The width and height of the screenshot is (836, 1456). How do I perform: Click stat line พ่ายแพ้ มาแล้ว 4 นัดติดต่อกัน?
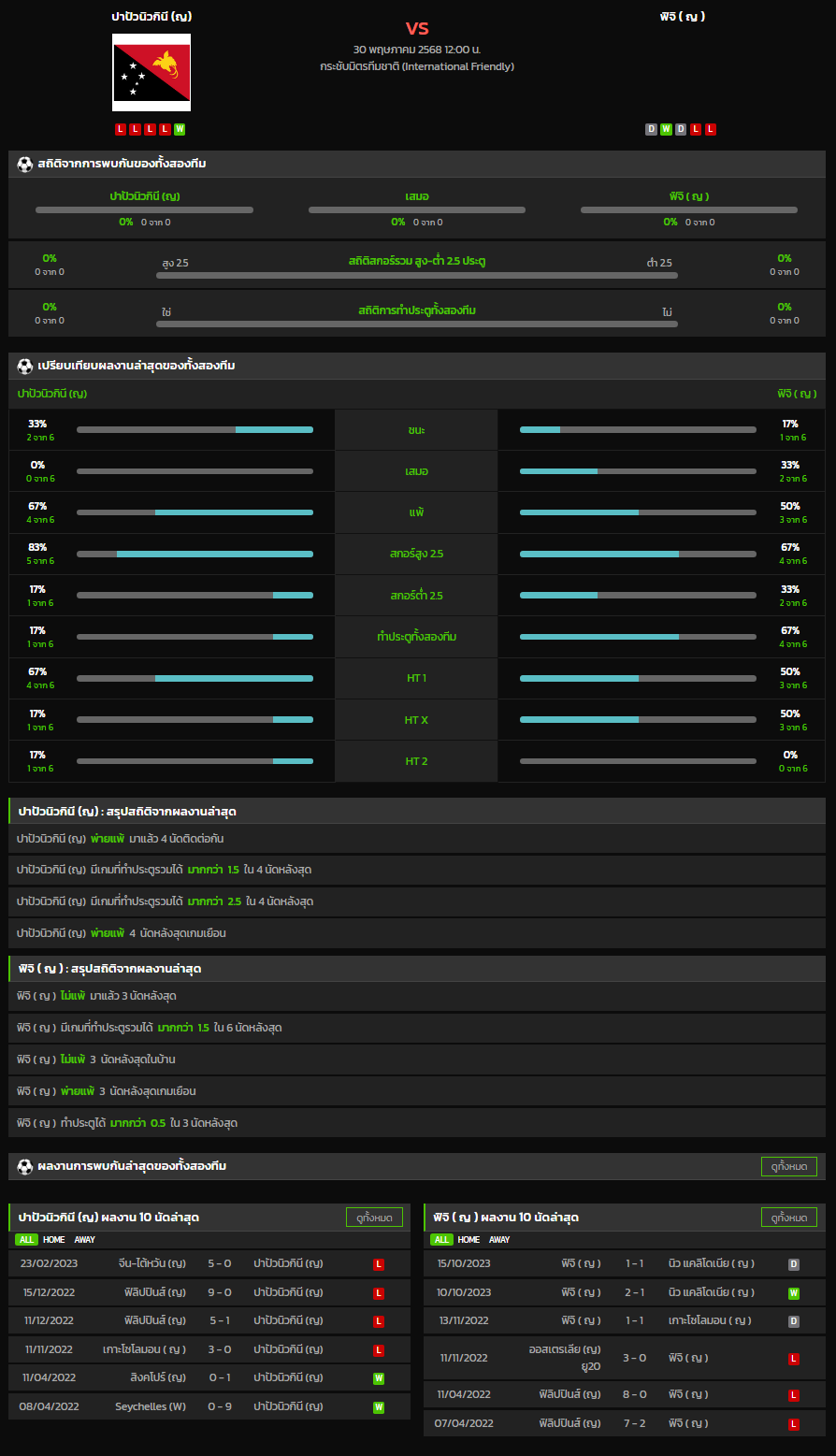(x=417, y=839)
